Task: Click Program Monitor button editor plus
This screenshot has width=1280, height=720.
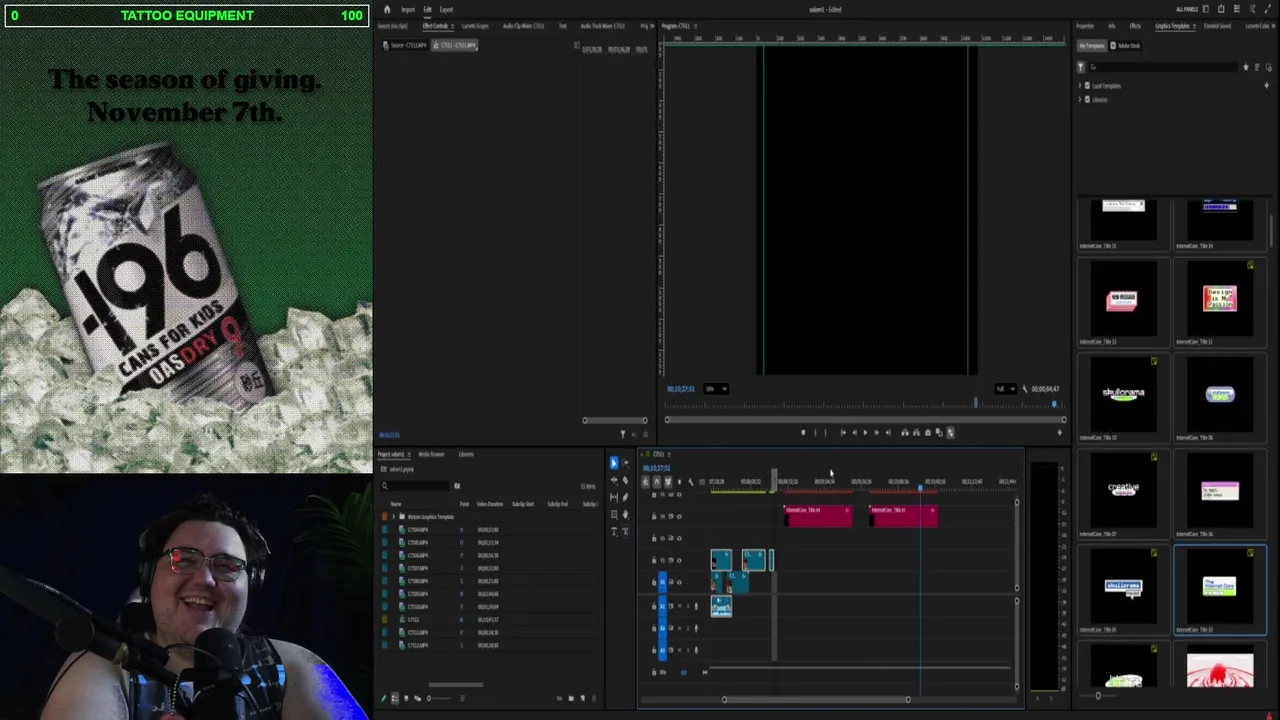Action: (1059, 432)
